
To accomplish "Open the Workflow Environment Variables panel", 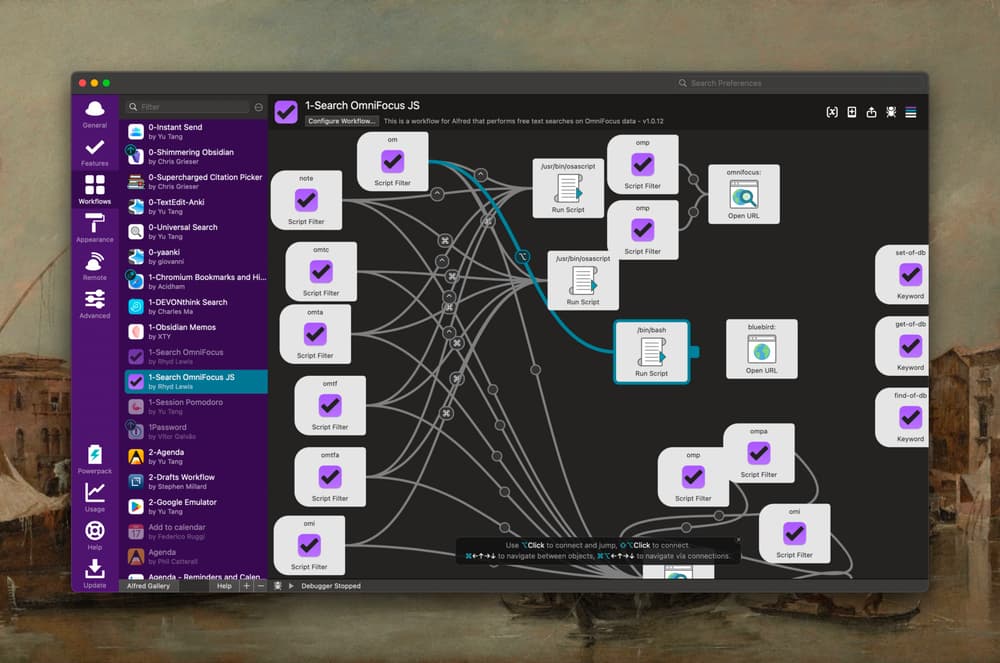I will click(x=832, y=112).
